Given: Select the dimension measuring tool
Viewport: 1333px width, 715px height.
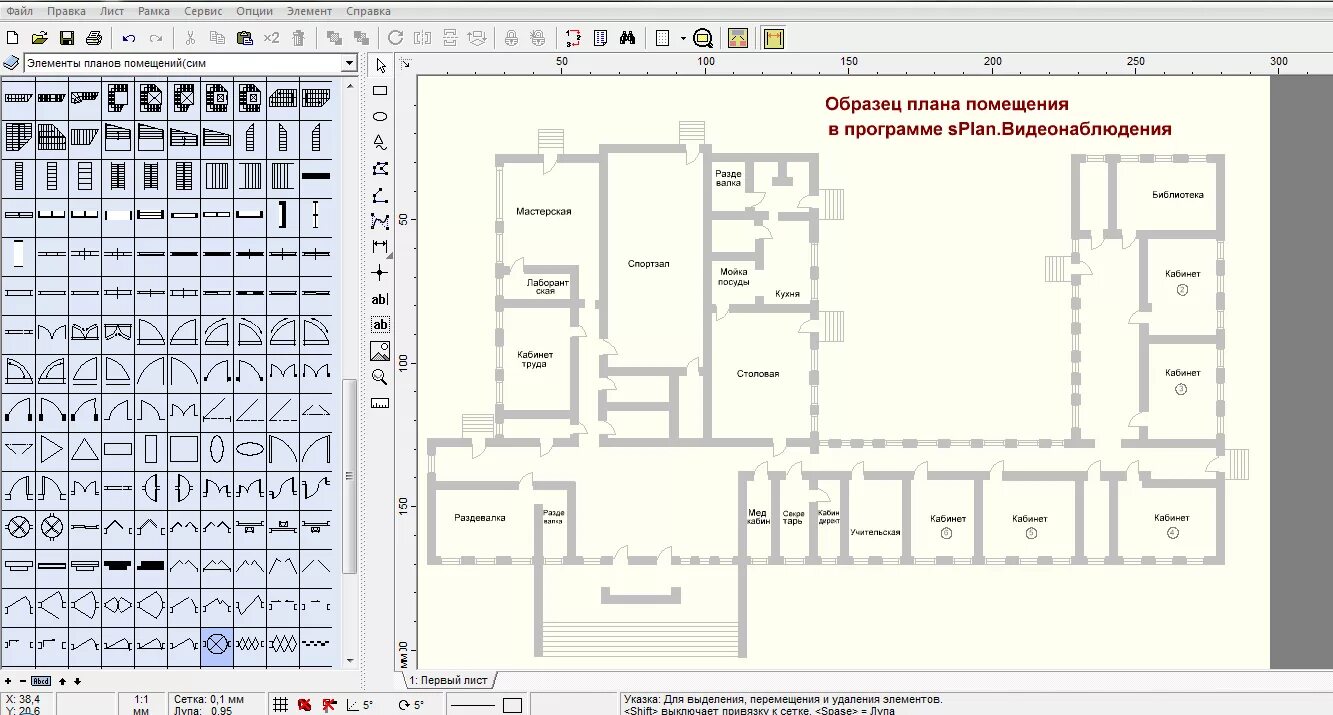Looking at the screenshot, I should click(x=380, y=246).
